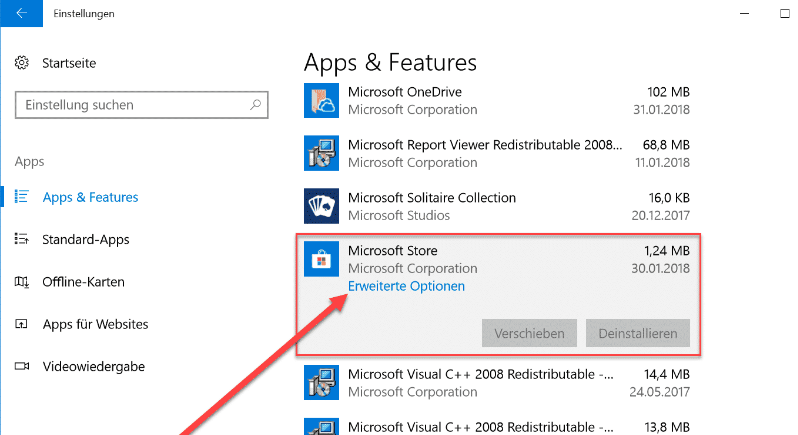The image size is (798, 435).
Task: Select the Microsoft Solitaire Collection entry
Action: click(432, 198)
